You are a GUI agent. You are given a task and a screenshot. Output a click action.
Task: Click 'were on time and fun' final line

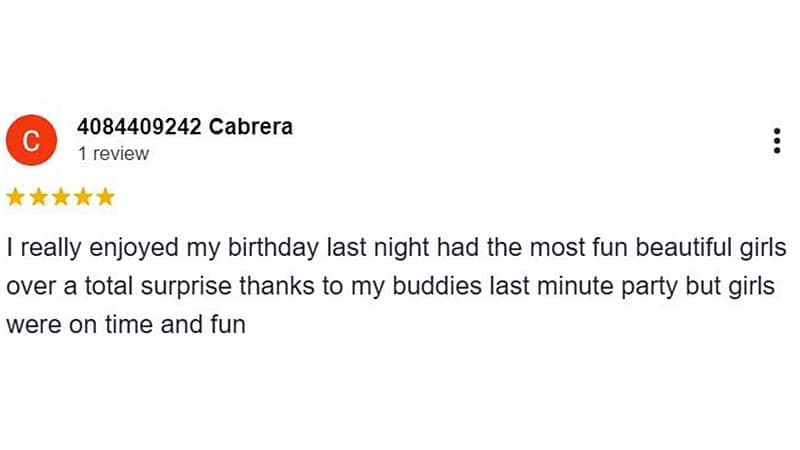[x=126, y=325]
